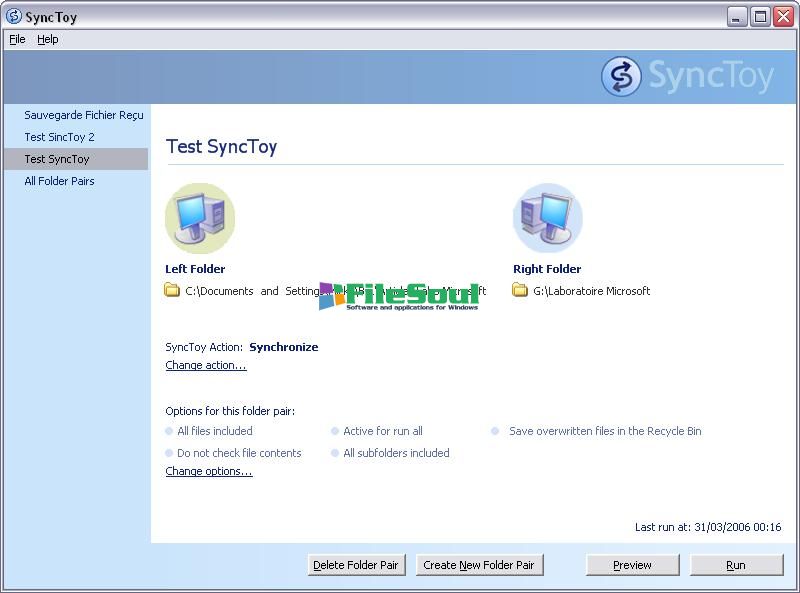800x593 pixels.
Task: Click Create New Folder Pair button
Action: pos(479,565)
